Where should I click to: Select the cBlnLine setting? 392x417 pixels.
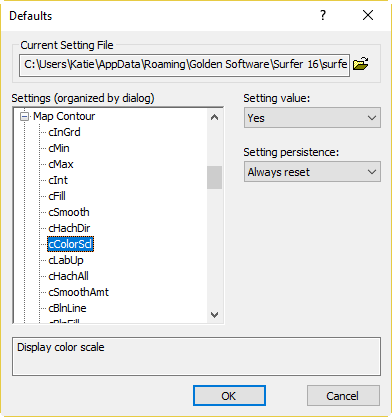[x=67, y=308]
